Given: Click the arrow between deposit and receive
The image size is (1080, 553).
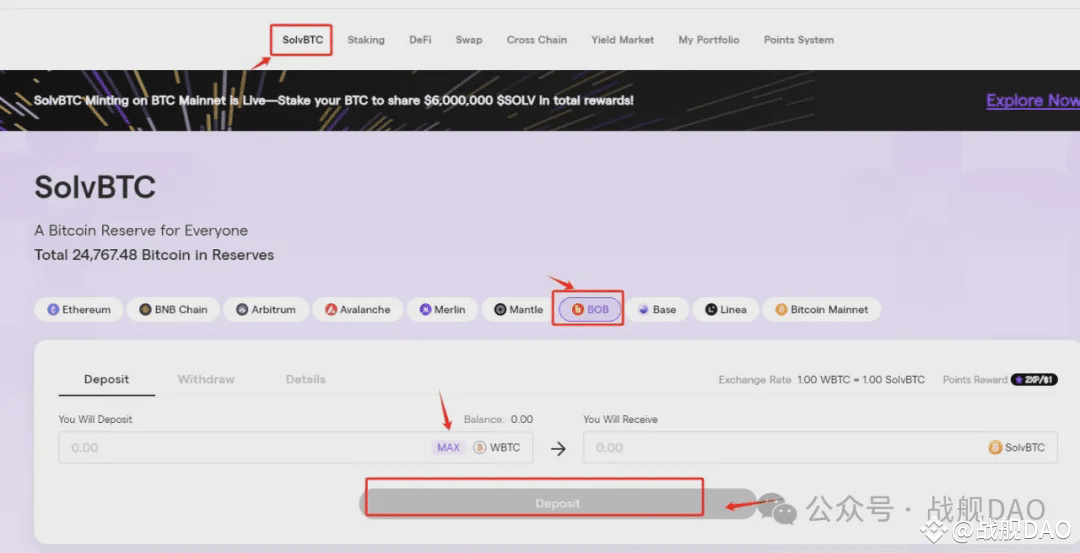Looking at the screenshot, I should 559,449.
